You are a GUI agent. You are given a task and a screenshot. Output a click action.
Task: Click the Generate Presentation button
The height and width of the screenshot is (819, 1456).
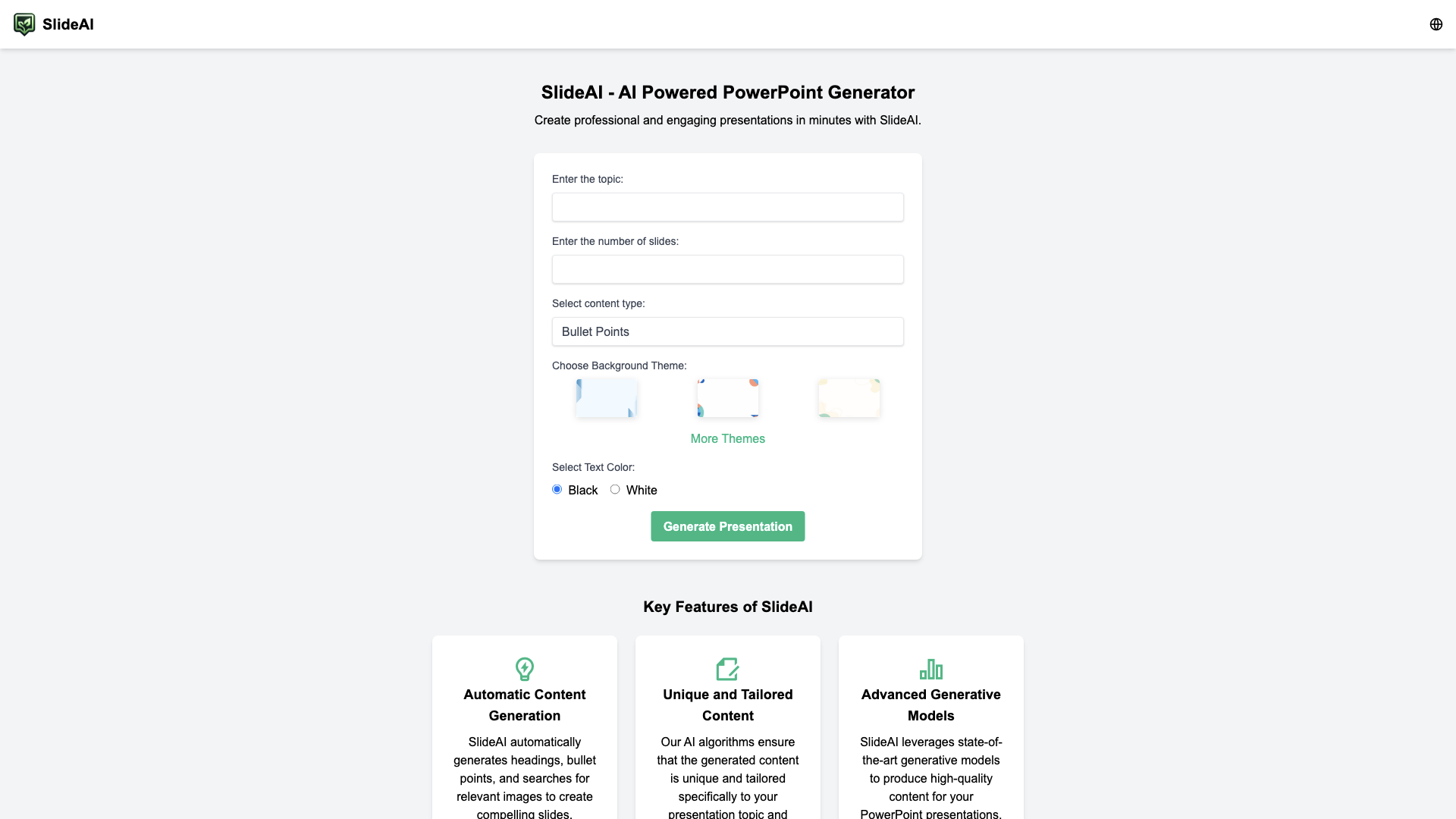[728, 526]
